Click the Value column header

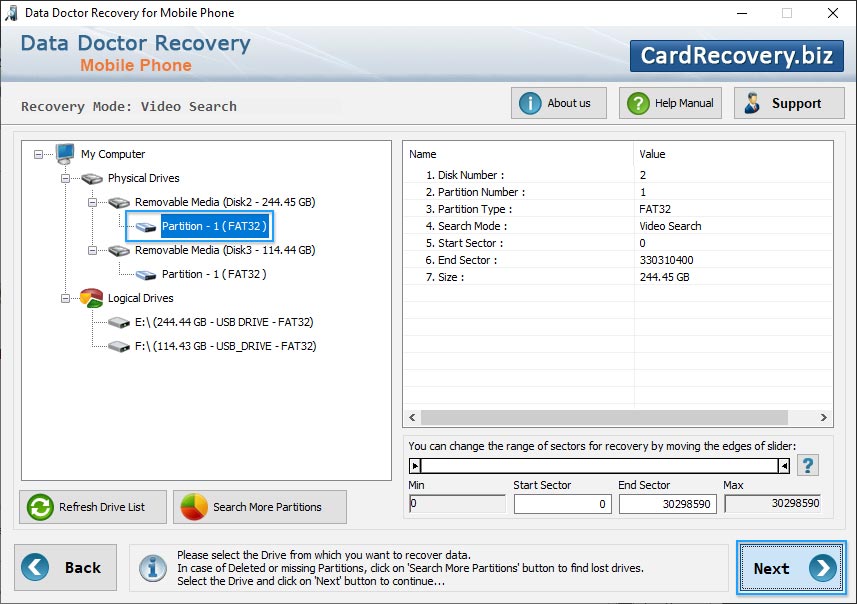(733, 154)
